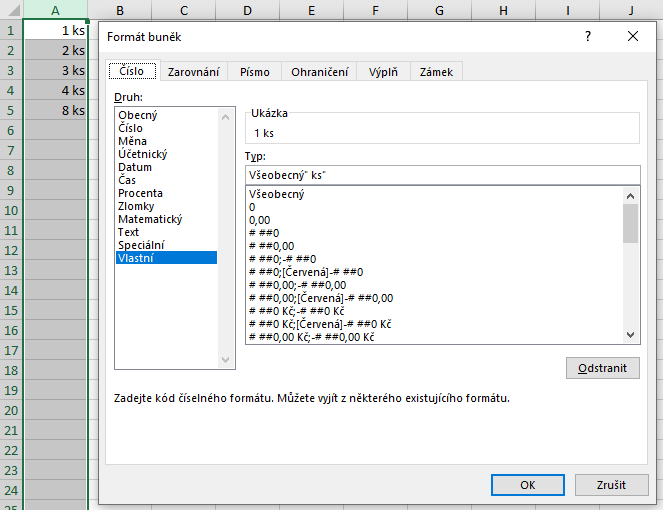Image resolution: width=663 pixels, height=510 pixels.
Task: Confirm with the OK button
Action: coord(527,485)
